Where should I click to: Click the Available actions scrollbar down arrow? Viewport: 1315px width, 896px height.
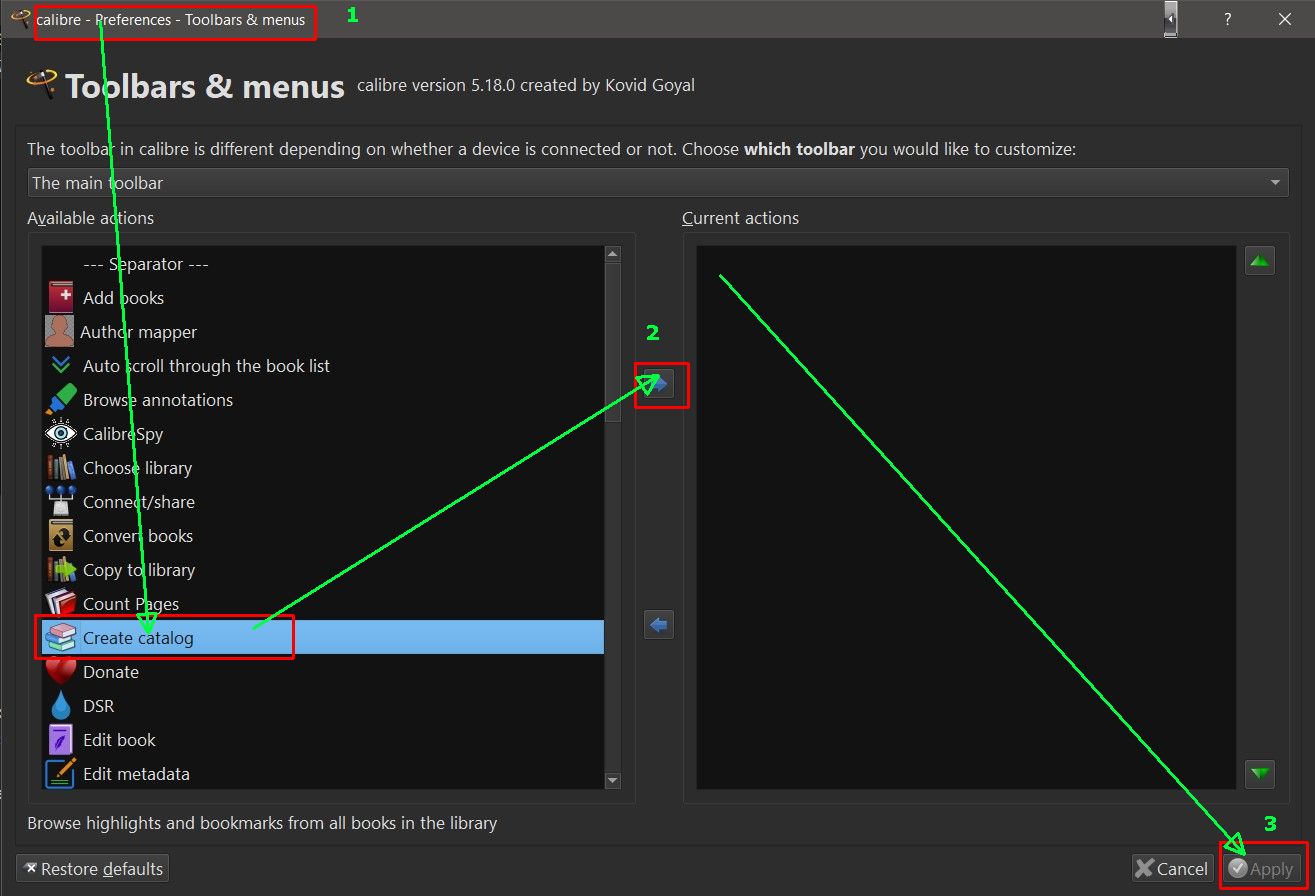tap(613, 781)
